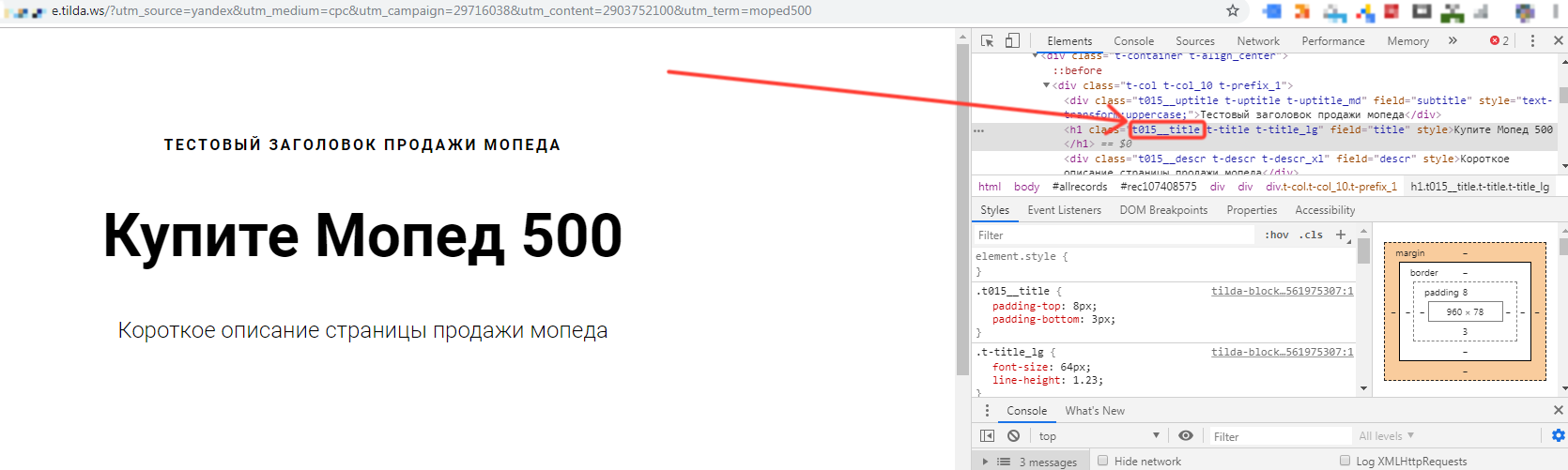This screenshot has height=470, width=1568.
Task: Bookmark this page with star icon
Action: (1233, 11)
